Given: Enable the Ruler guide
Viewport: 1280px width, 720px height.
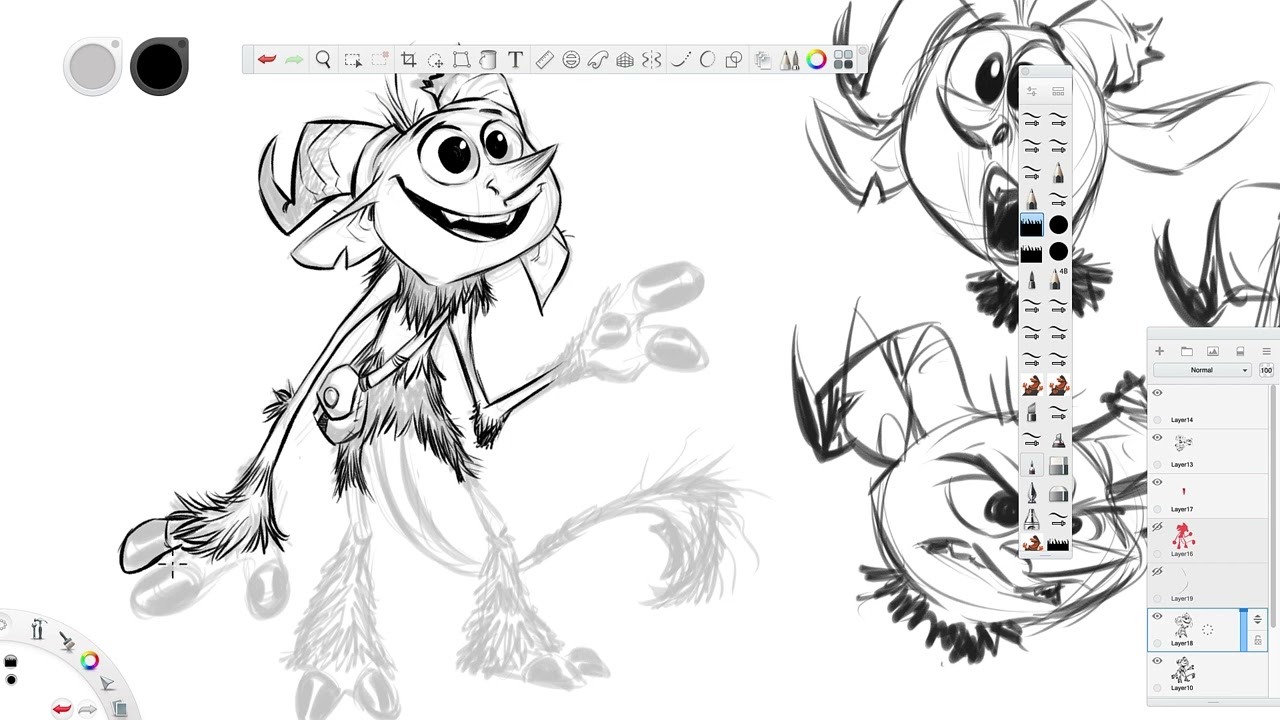Looking at the screenshot, I should 544,60.
